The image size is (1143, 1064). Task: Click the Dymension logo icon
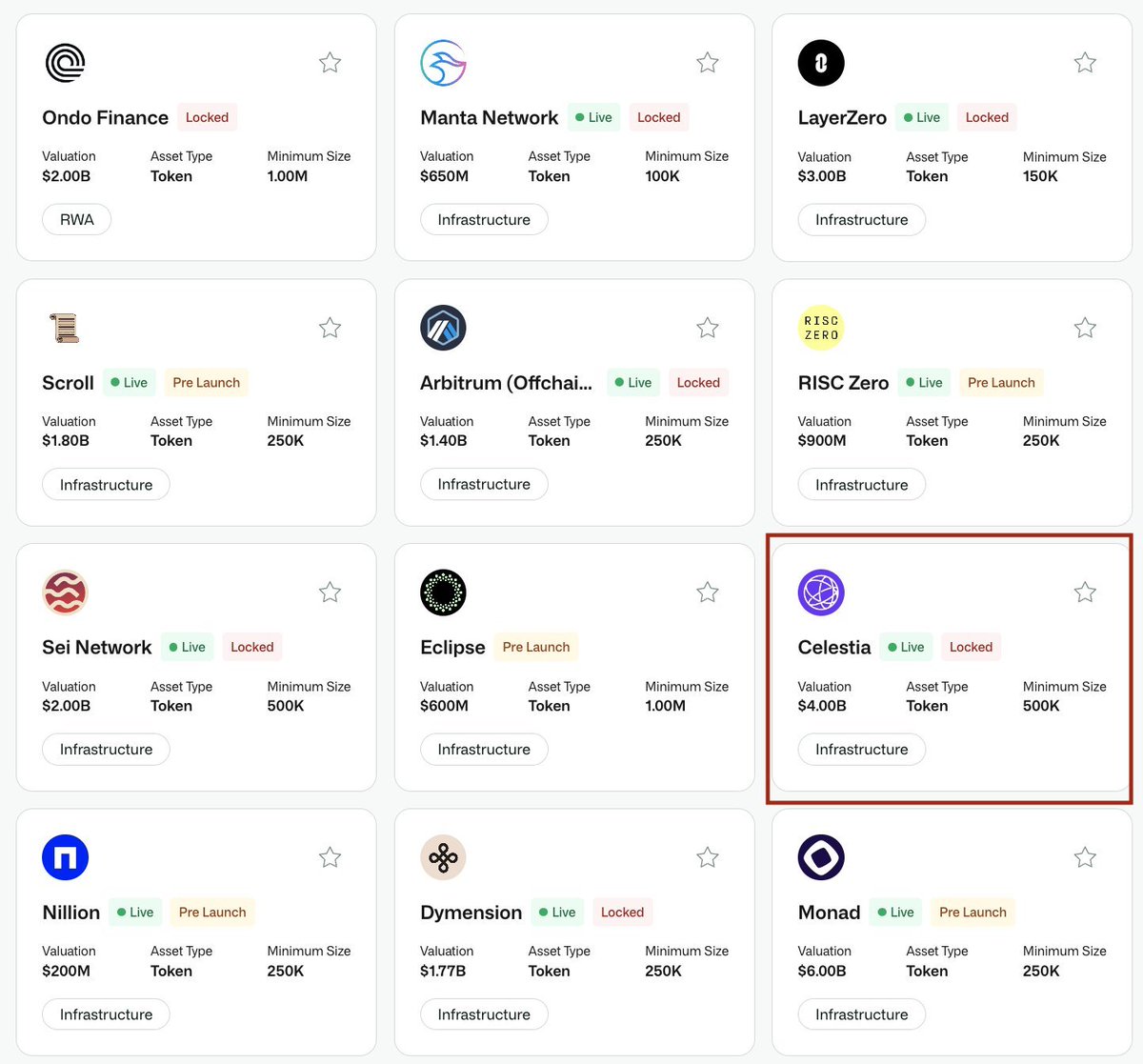pyautogui.click(x=443, y=857)
